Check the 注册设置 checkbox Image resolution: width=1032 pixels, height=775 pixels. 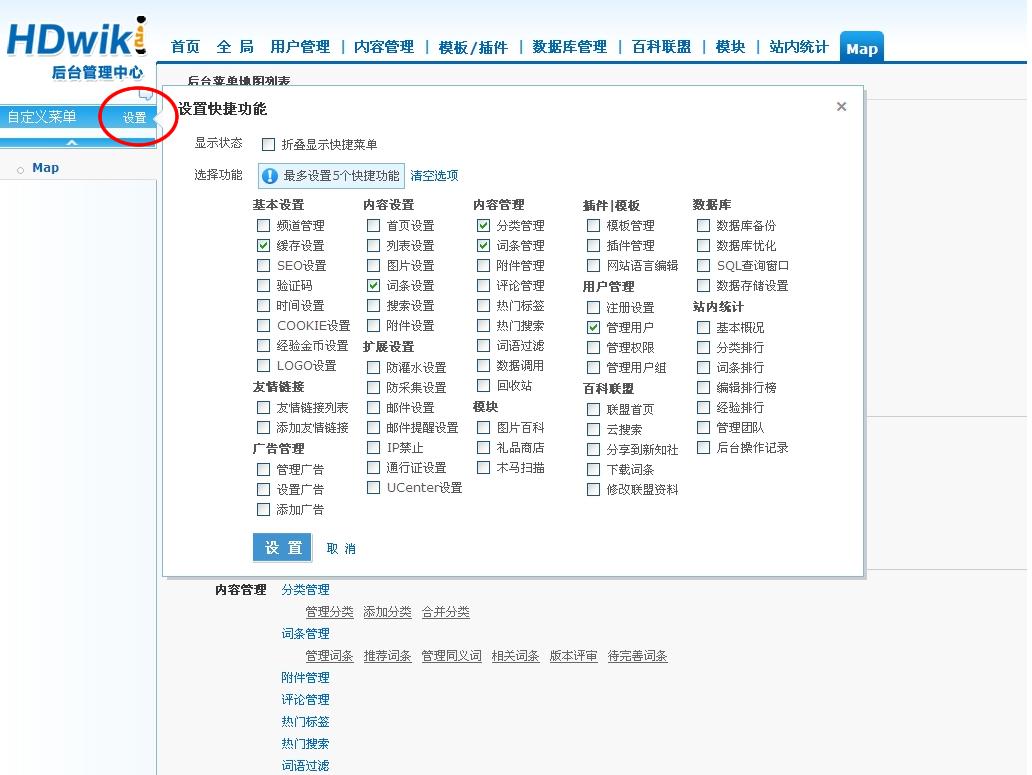[x=593, y=307]
